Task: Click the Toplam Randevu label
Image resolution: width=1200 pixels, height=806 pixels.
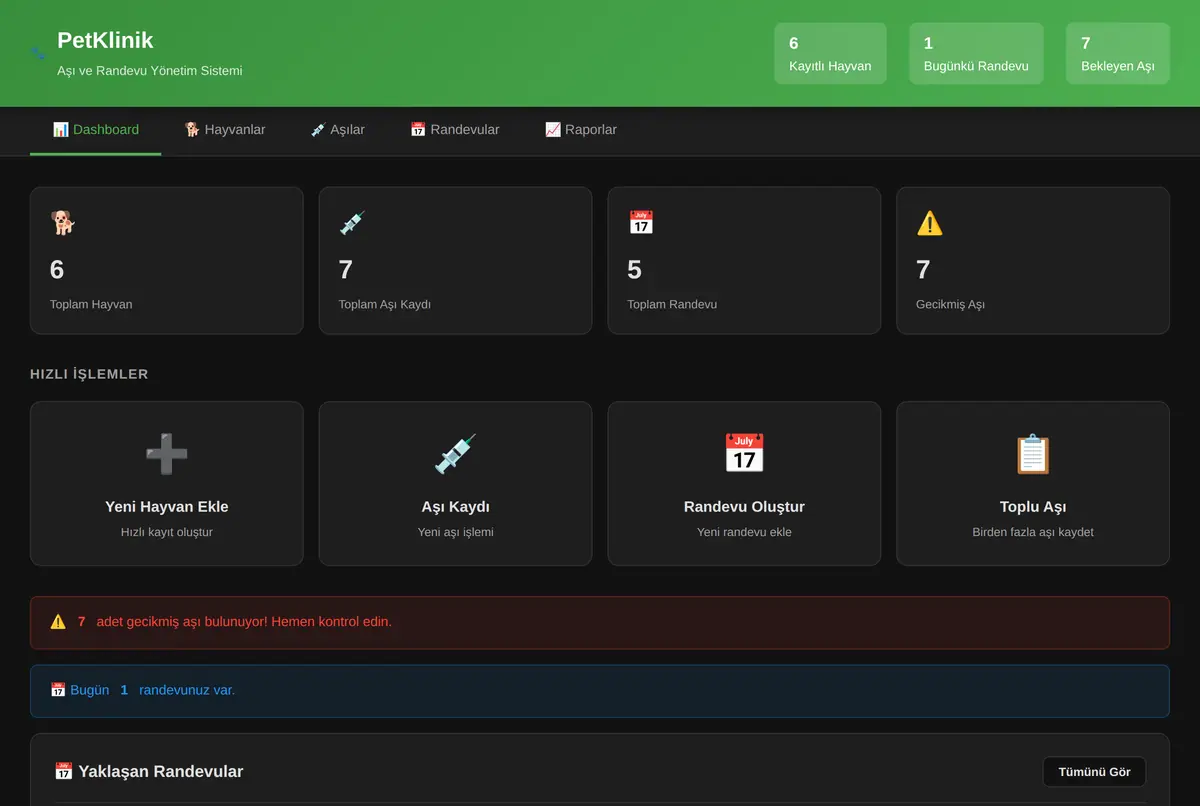Action: click(x=672, y=304)
